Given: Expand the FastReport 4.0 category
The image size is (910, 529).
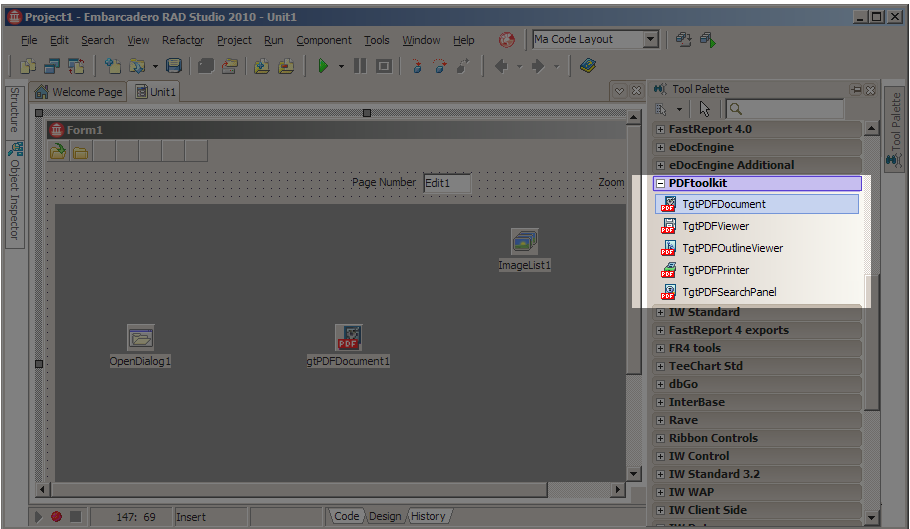Looking at the screenshot, I should click(660, 129).
